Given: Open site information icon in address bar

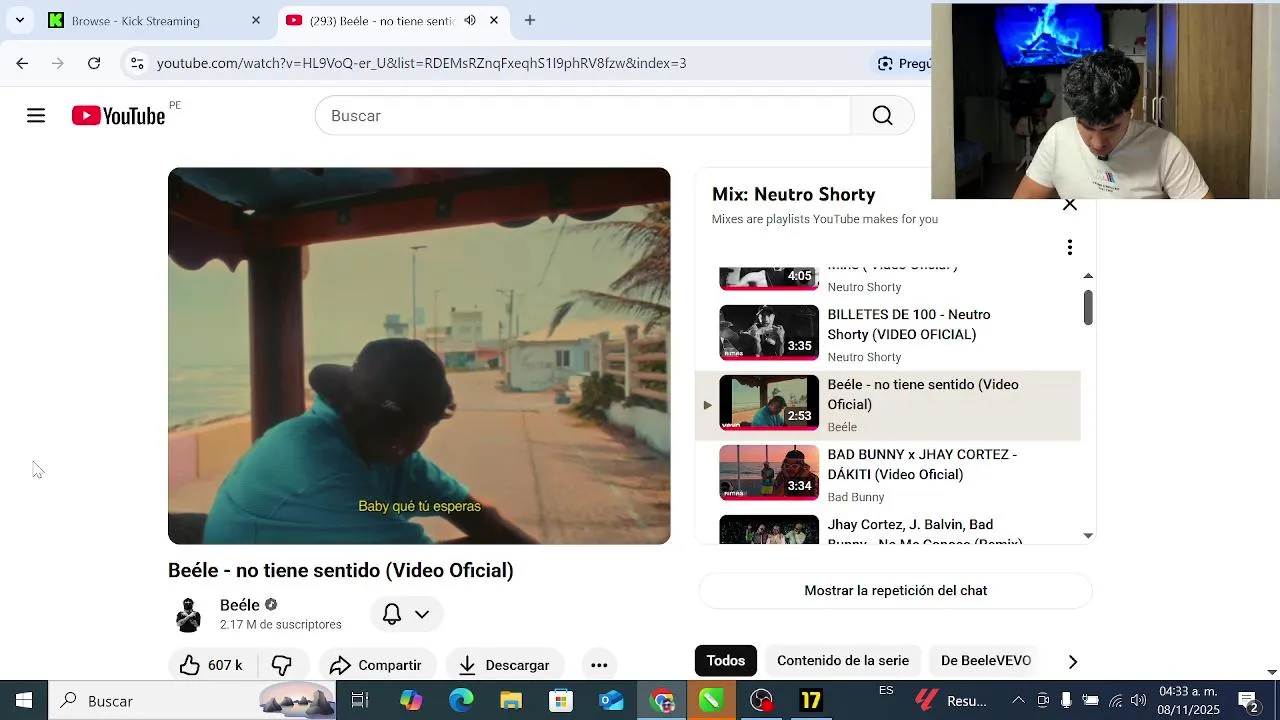Looking at the screenshot, I should 137,63.
